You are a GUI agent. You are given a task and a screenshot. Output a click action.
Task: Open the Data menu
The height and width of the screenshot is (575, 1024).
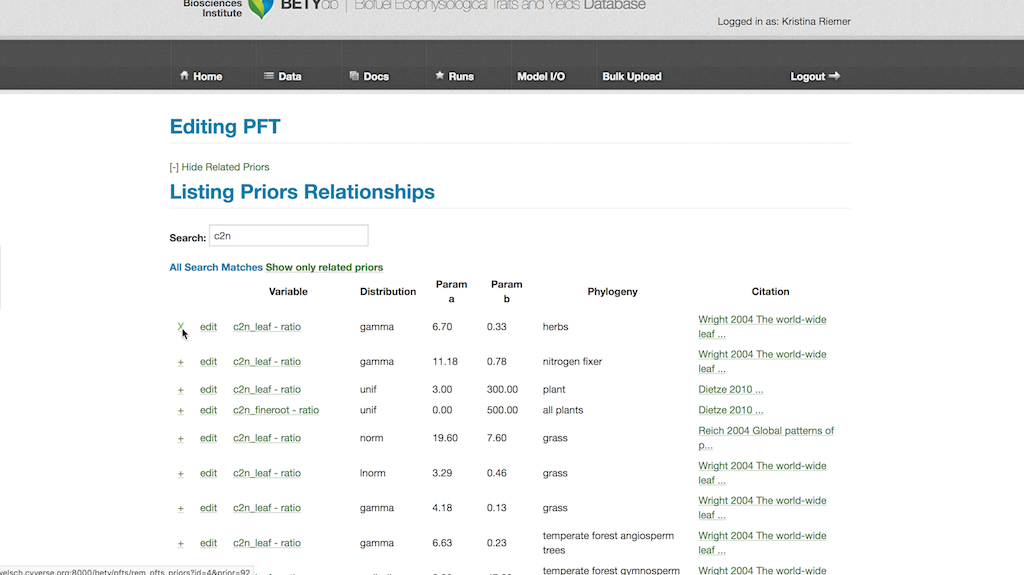coord(282,76)
